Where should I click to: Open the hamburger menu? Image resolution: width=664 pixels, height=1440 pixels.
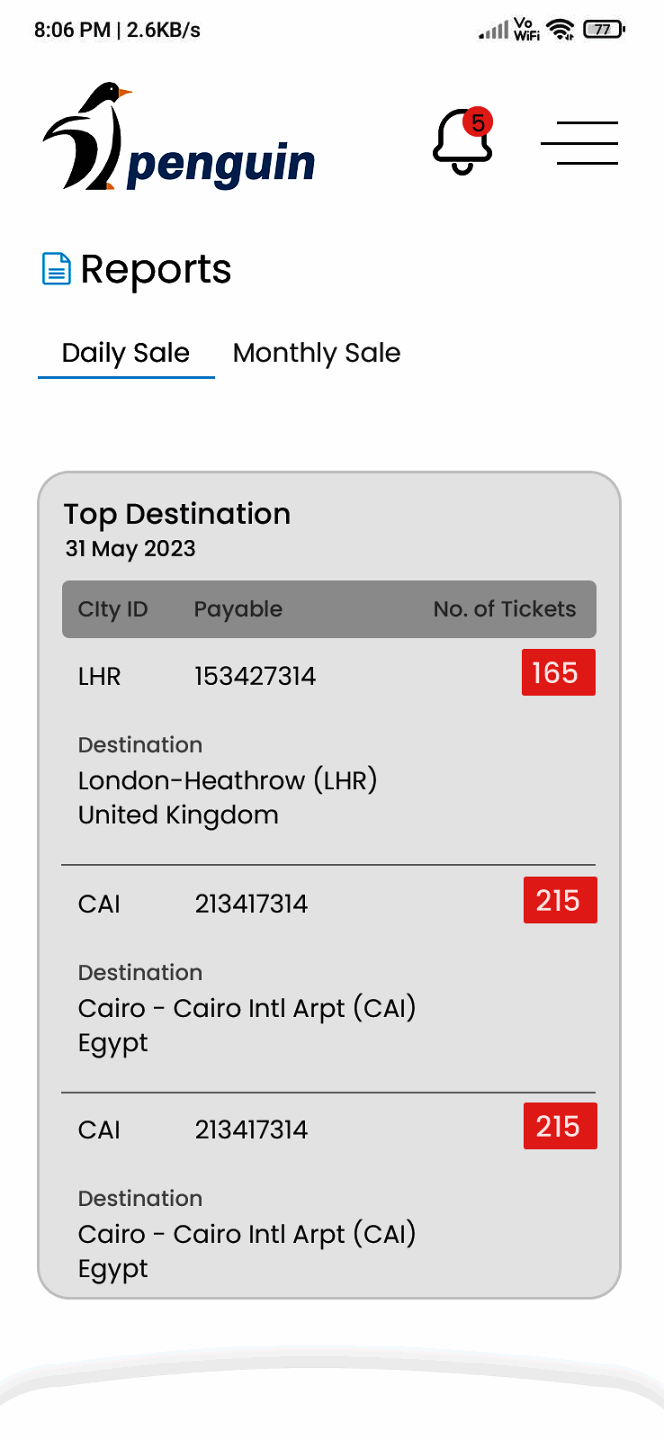click(x=579, y=143)
